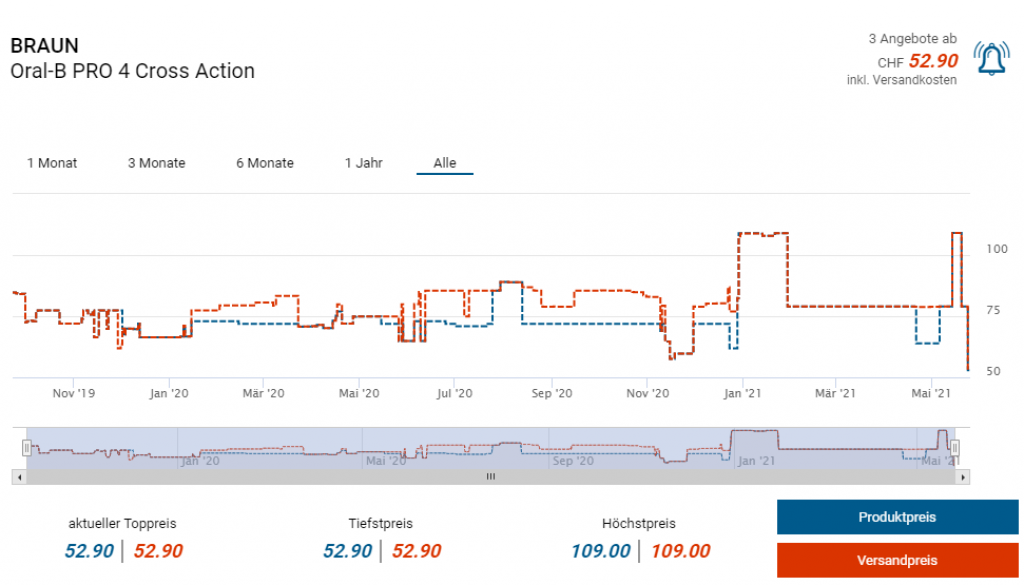Click the Höchstpreis 109.00 value

600,551
